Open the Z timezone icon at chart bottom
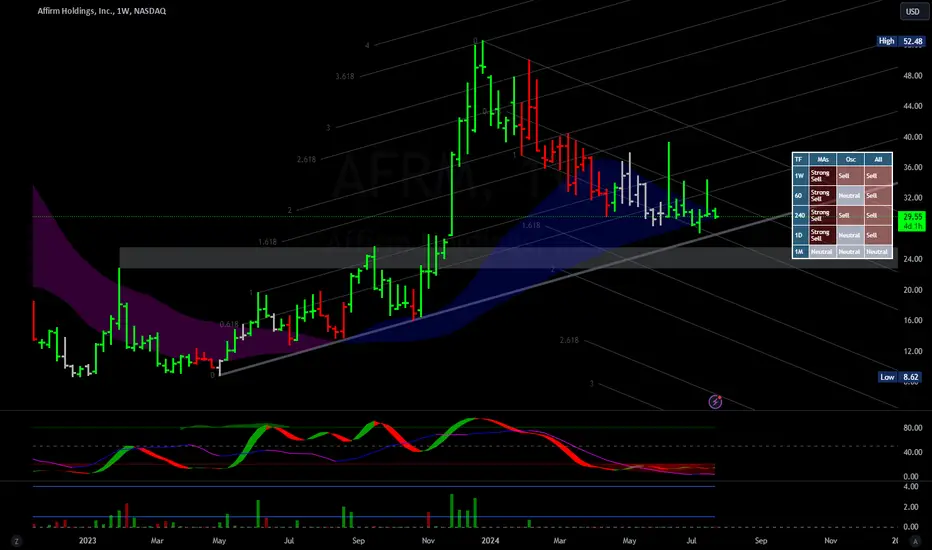The image size is (932, 550). coord(16,541)
